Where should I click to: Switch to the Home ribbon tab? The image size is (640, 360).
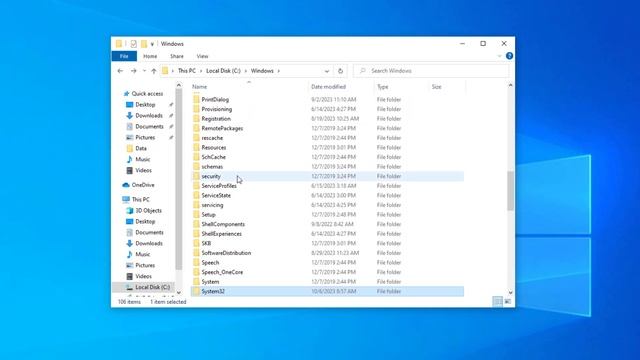(x=150, y=56)
